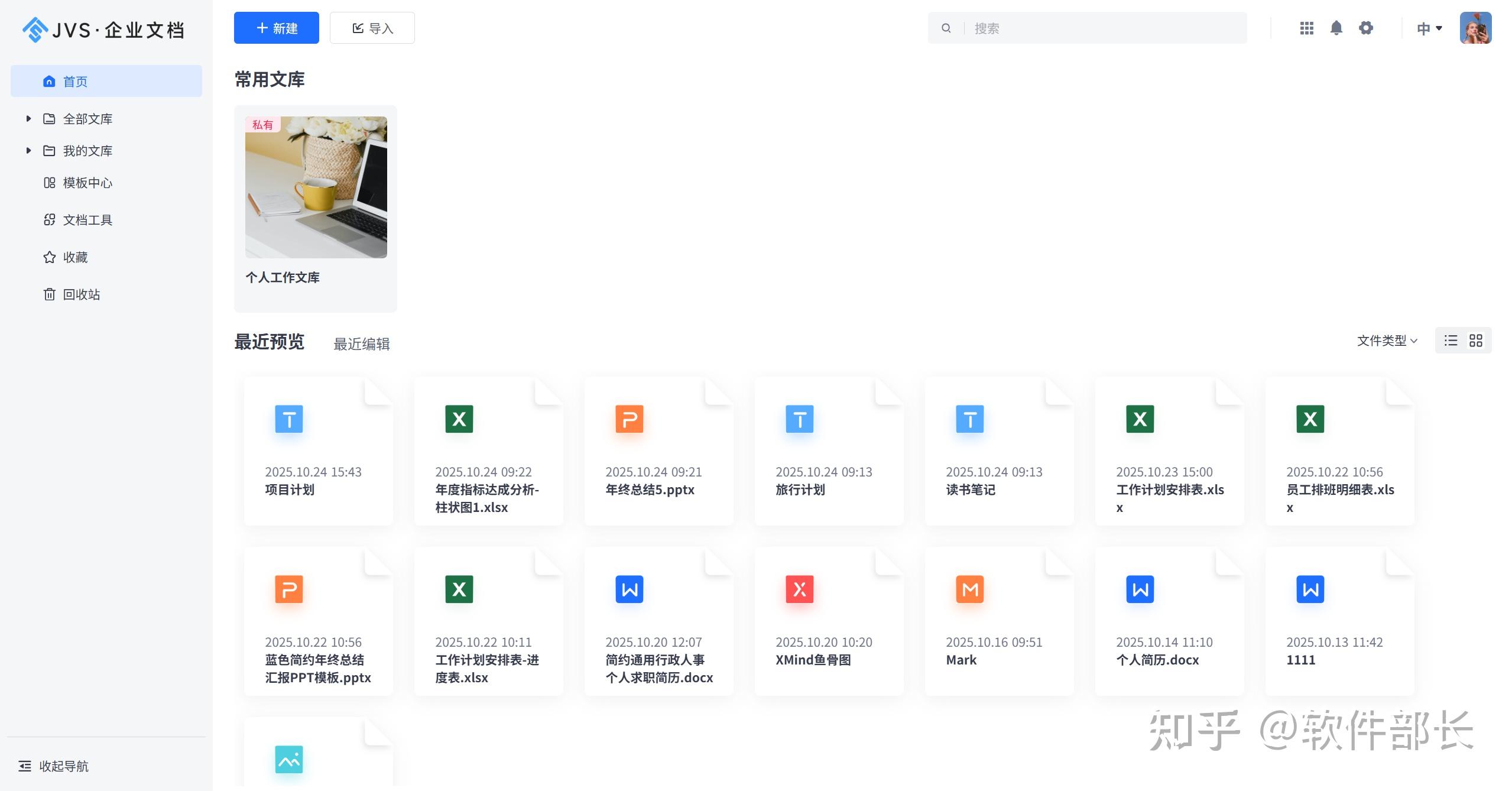The image size is (1512, 791).
Task: Switch to list view layout
Action: 1451,341
